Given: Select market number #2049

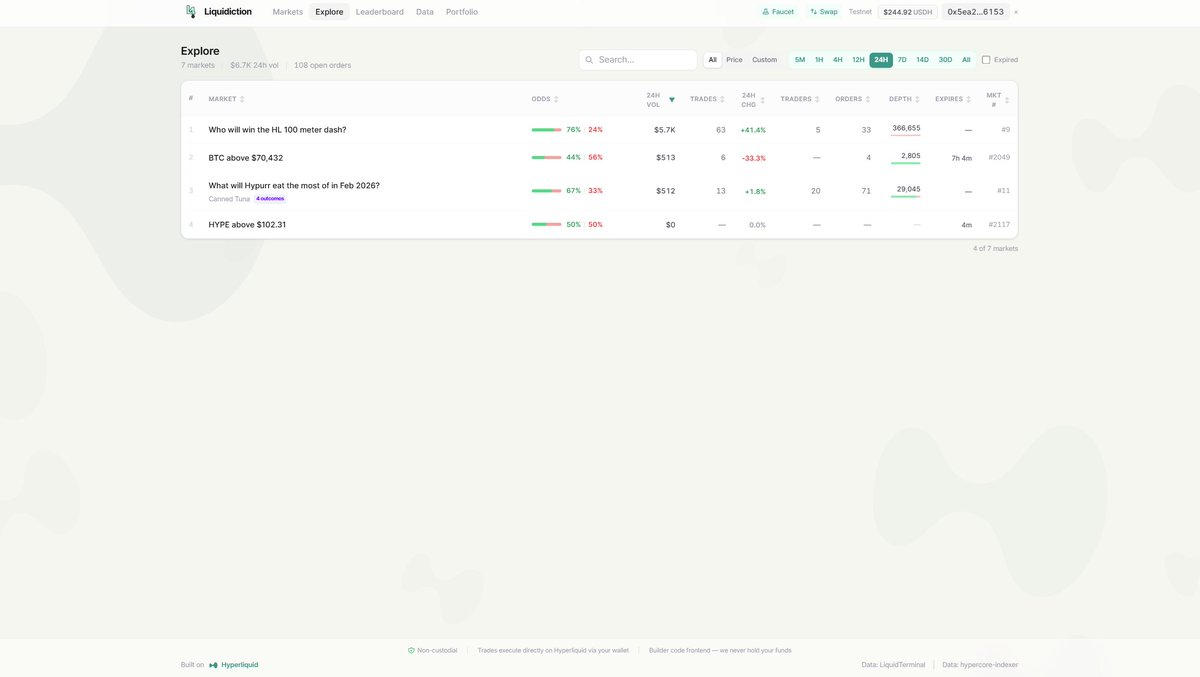Looking at the screenshot, I should coord(999,158).
